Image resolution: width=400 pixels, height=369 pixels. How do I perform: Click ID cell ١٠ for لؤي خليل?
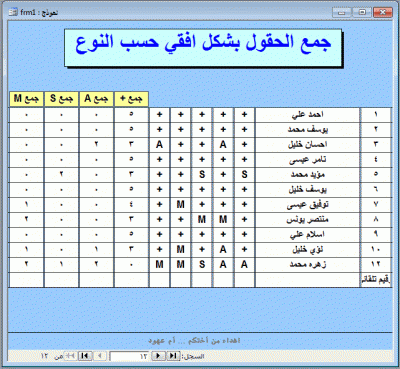click(376, 249)
